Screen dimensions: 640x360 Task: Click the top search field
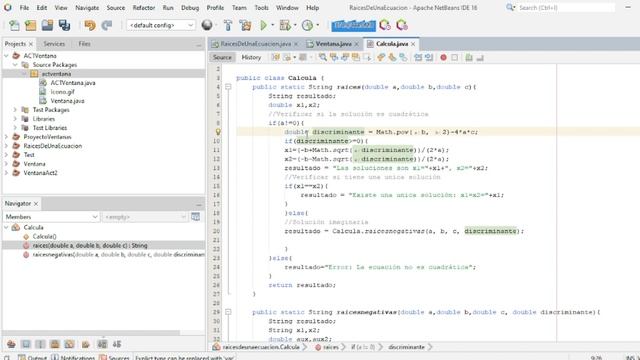[567, 7]
